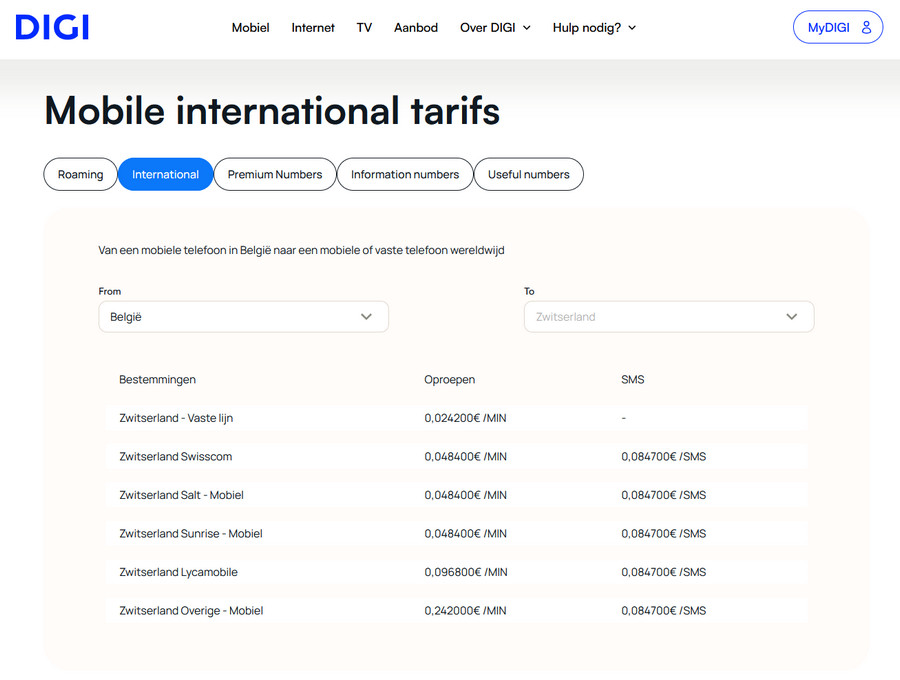The image size is (900, 680).
Task: Switch to Premium Numbers tab
Action: tap(275, 174)
